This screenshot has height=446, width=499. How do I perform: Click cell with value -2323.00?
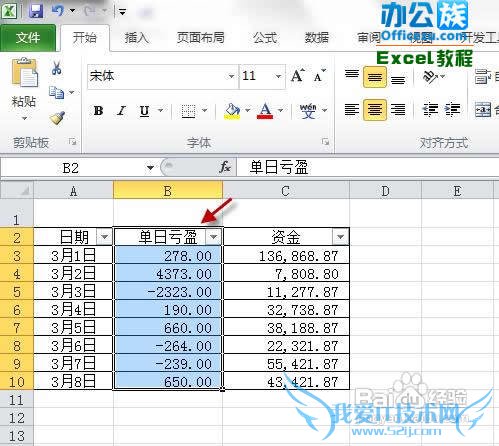coord(168,292)
